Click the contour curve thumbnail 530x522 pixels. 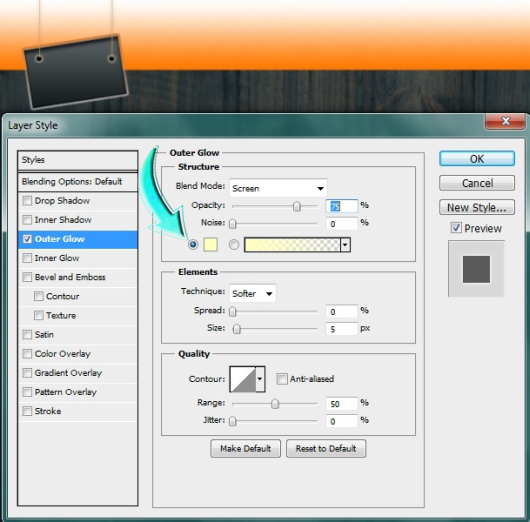(243, 379)
